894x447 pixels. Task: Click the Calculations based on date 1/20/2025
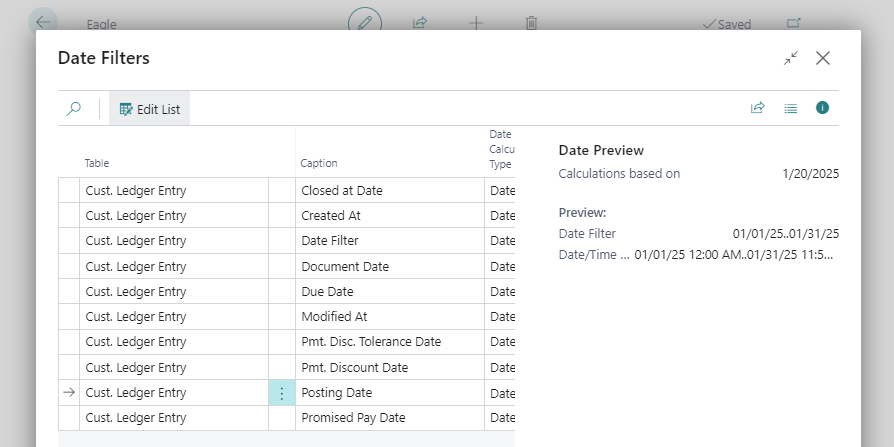pos(810,173)
